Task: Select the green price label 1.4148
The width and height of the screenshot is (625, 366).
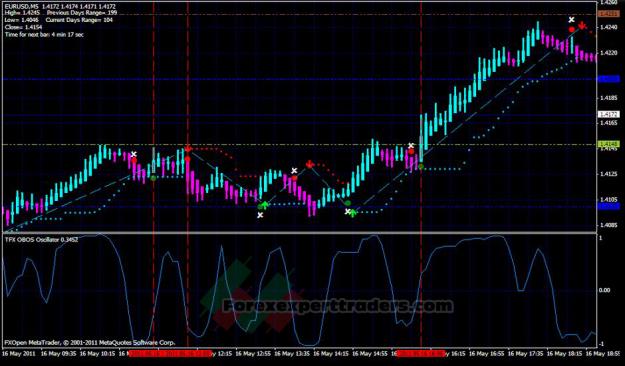Action: click(x=609, y=144)
